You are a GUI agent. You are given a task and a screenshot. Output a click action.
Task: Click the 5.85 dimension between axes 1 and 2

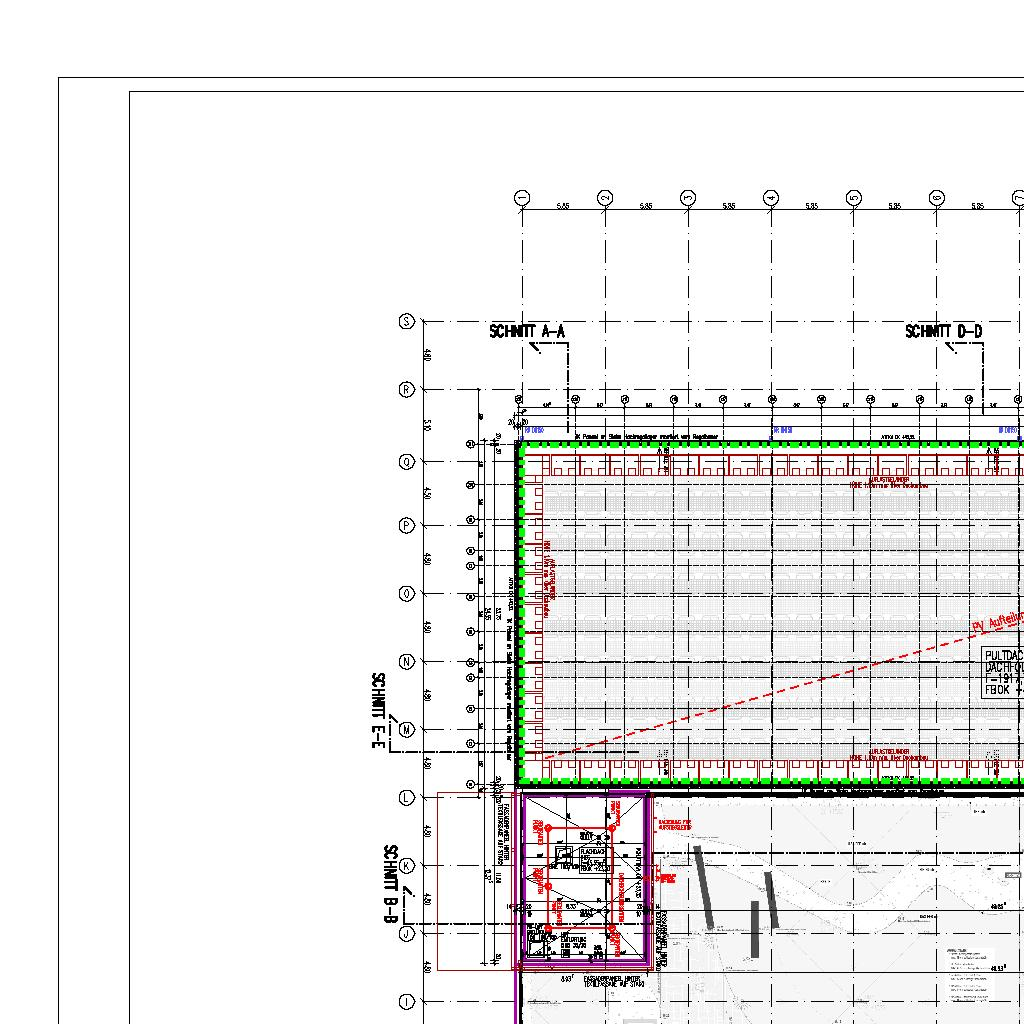563,206
